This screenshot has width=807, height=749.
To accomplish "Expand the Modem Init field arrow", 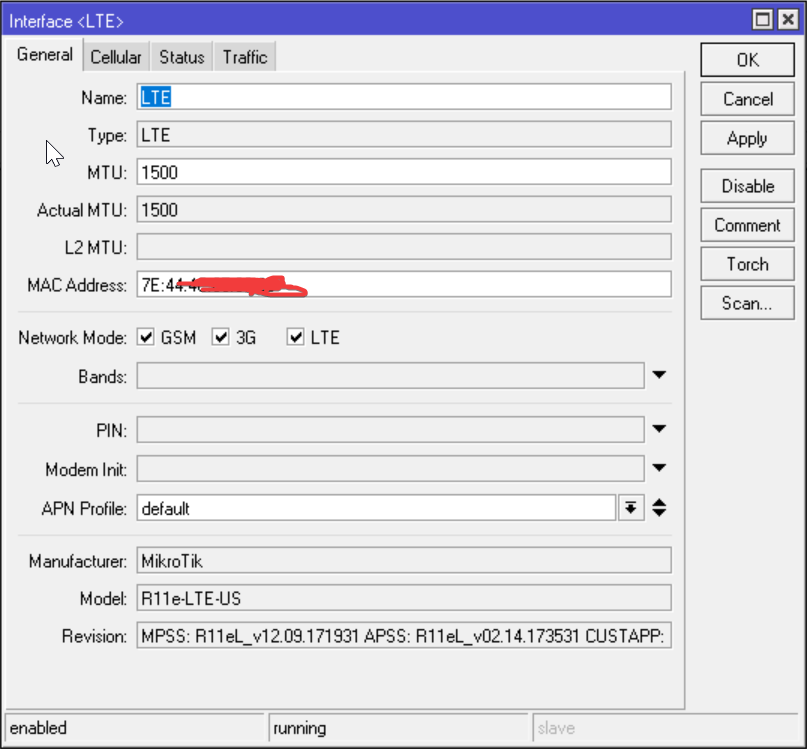I will pos(659,468).
